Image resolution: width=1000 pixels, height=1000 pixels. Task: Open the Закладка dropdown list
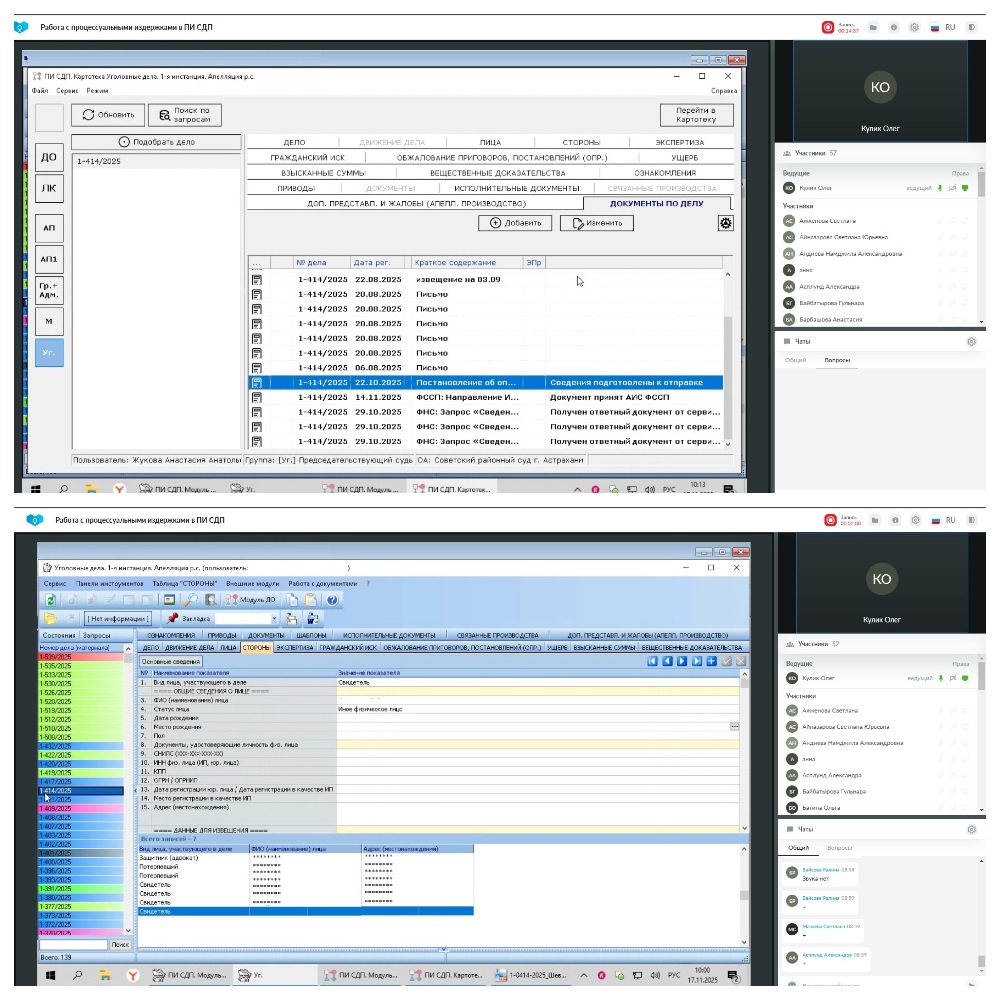coord(274,618)
